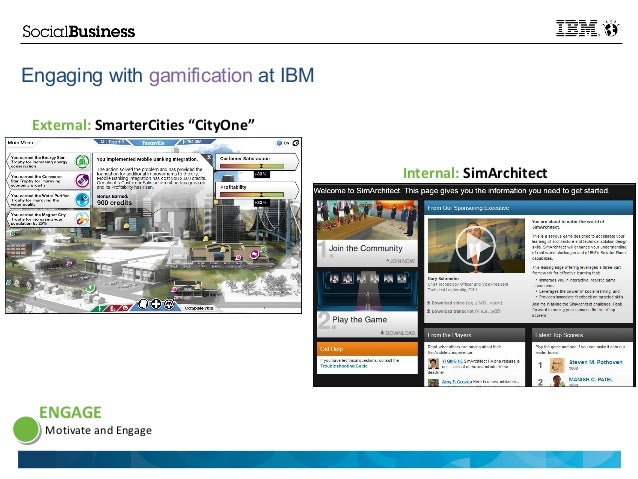Play the Sponsoring Executive video
Screen dimensions: 638x479
pyautogui.click(x=475, y=245)
